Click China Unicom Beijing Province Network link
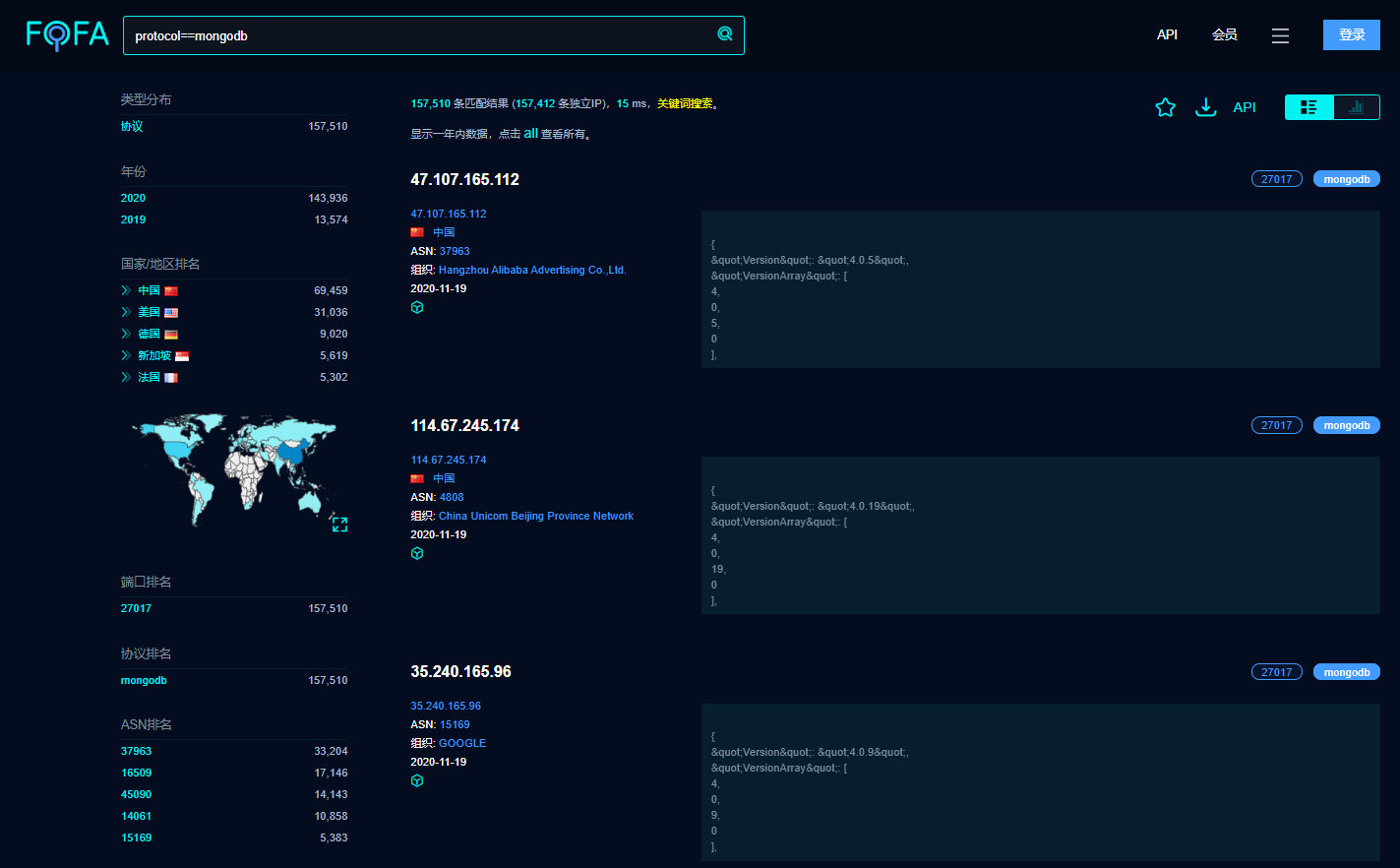 [x=536, y=516]
